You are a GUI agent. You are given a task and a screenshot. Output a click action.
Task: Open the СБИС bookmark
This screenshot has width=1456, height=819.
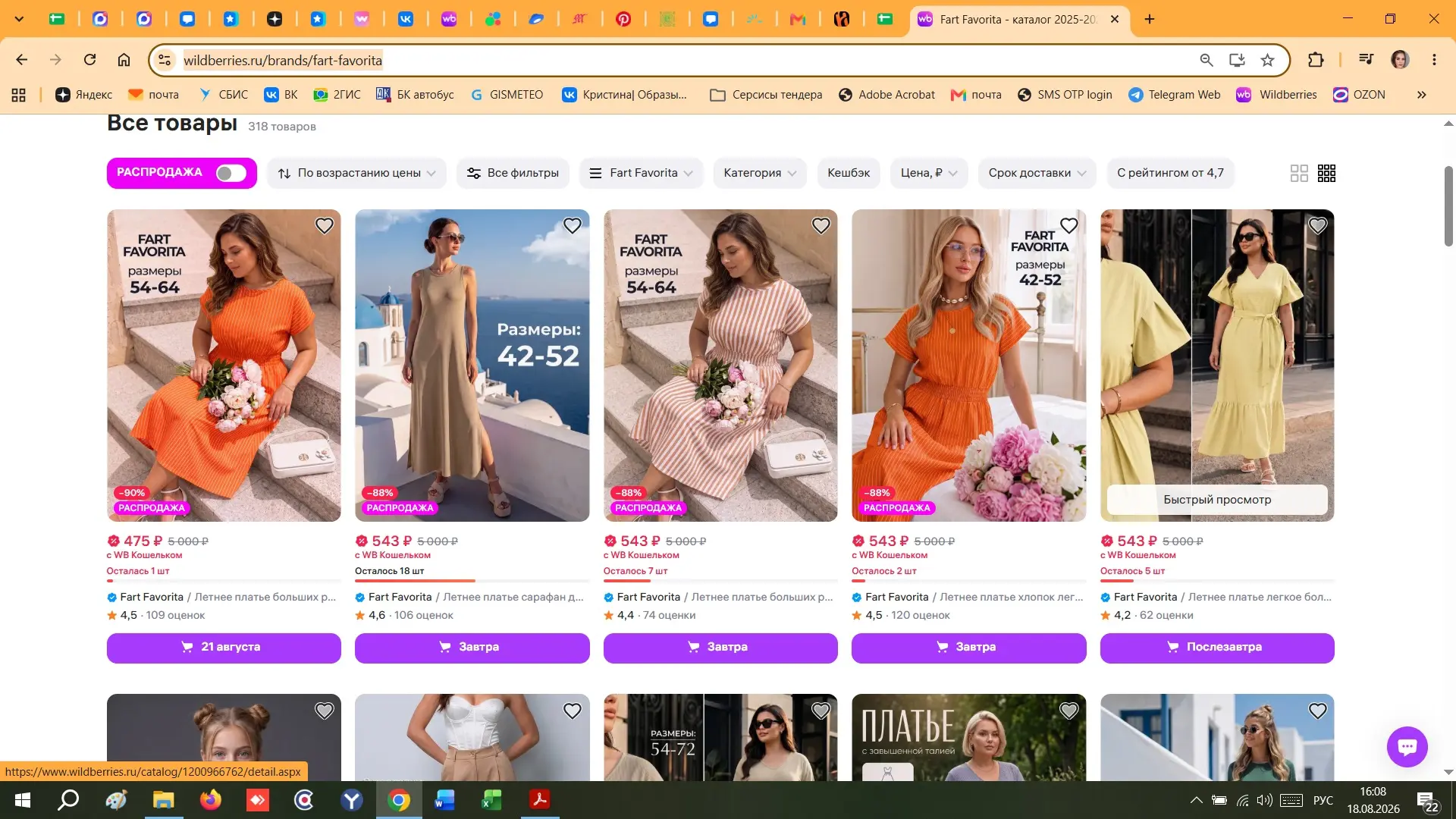click(x=224, y=95)
